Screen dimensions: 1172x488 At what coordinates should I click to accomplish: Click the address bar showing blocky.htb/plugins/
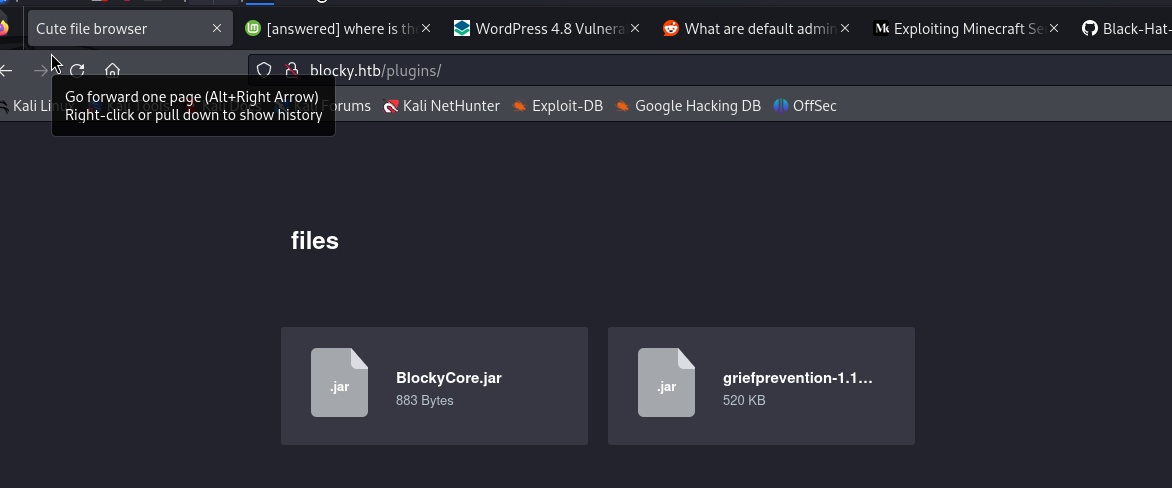700,70
